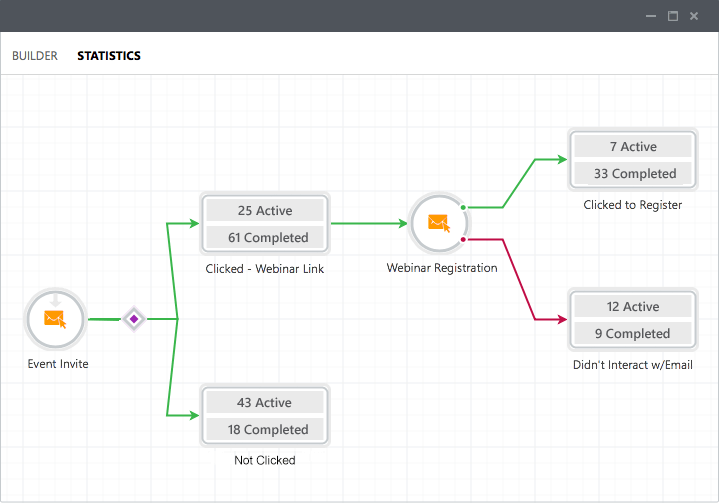The width and height of the screenshot is (719, 503).
Task: Select the 43 Active count
Action: [265, 403]
